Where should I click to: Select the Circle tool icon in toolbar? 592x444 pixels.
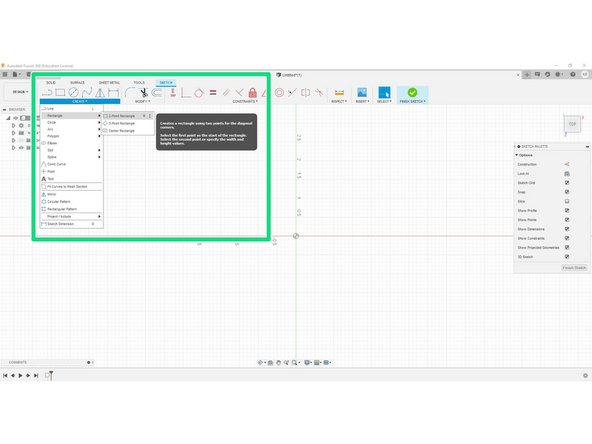(73, 92)
